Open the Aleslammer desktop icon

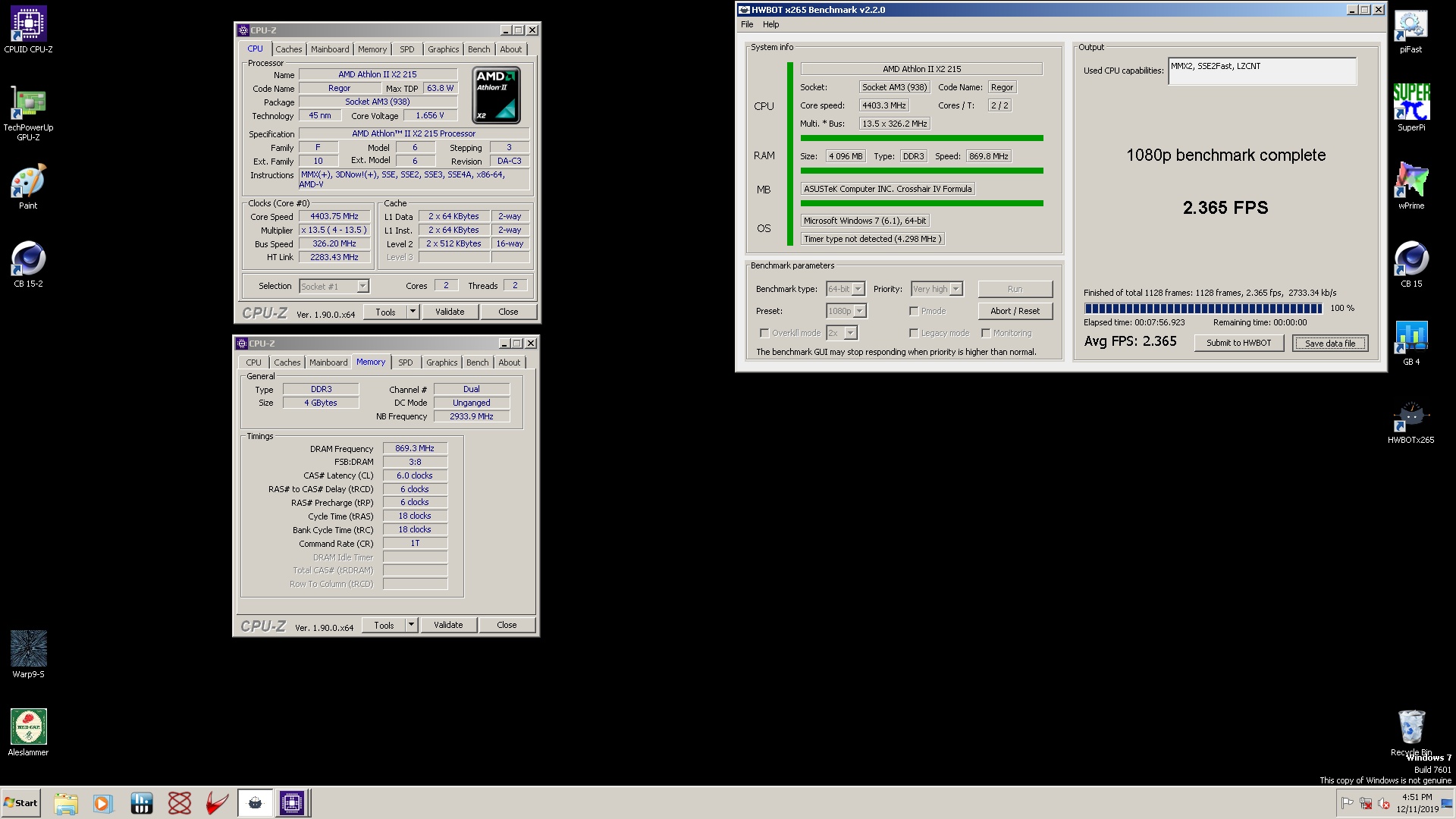pyautogui.click(x=28, y=733)
